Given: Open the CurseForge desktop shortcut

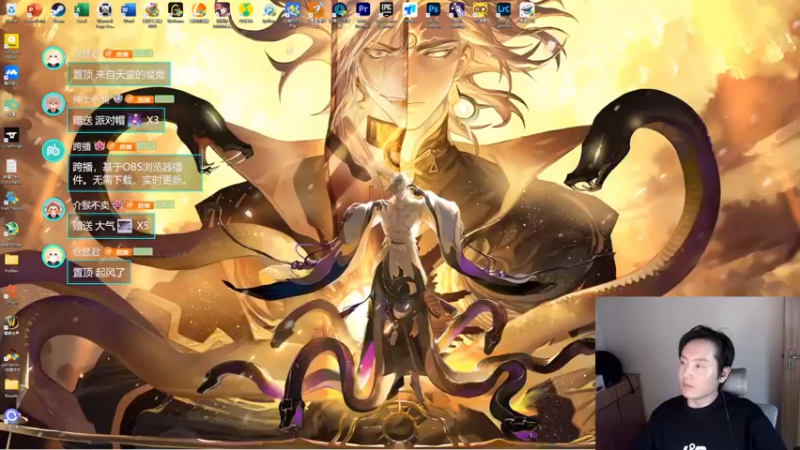Looking at the screenshot, I should click(x=11, y=137).
